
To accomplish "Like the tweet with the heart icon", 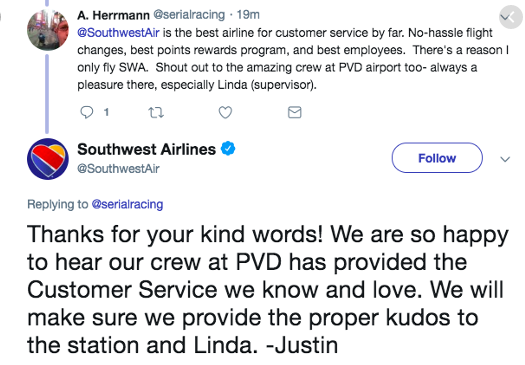I will click(x=225, y=113).
